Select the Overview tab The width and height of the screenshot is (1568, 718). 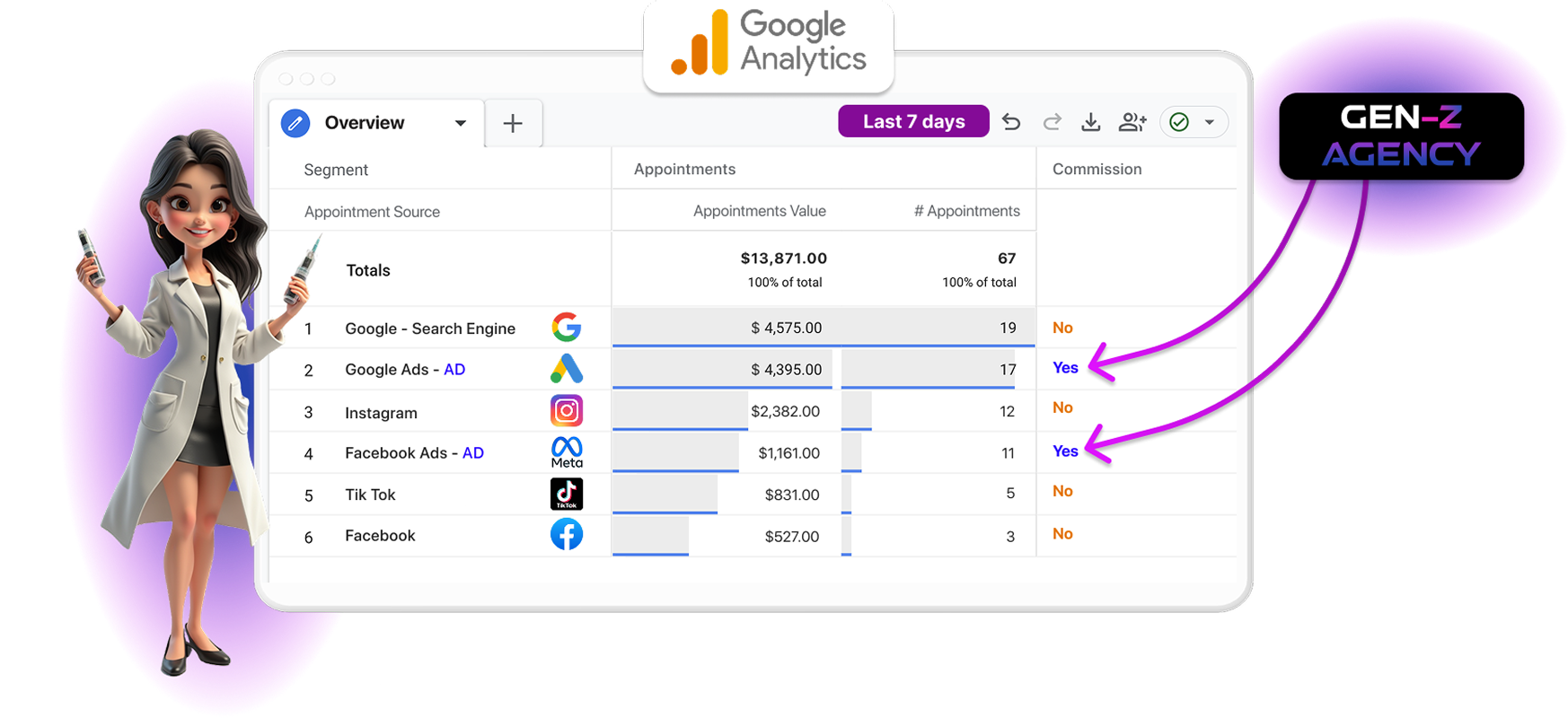pos(365,123)
